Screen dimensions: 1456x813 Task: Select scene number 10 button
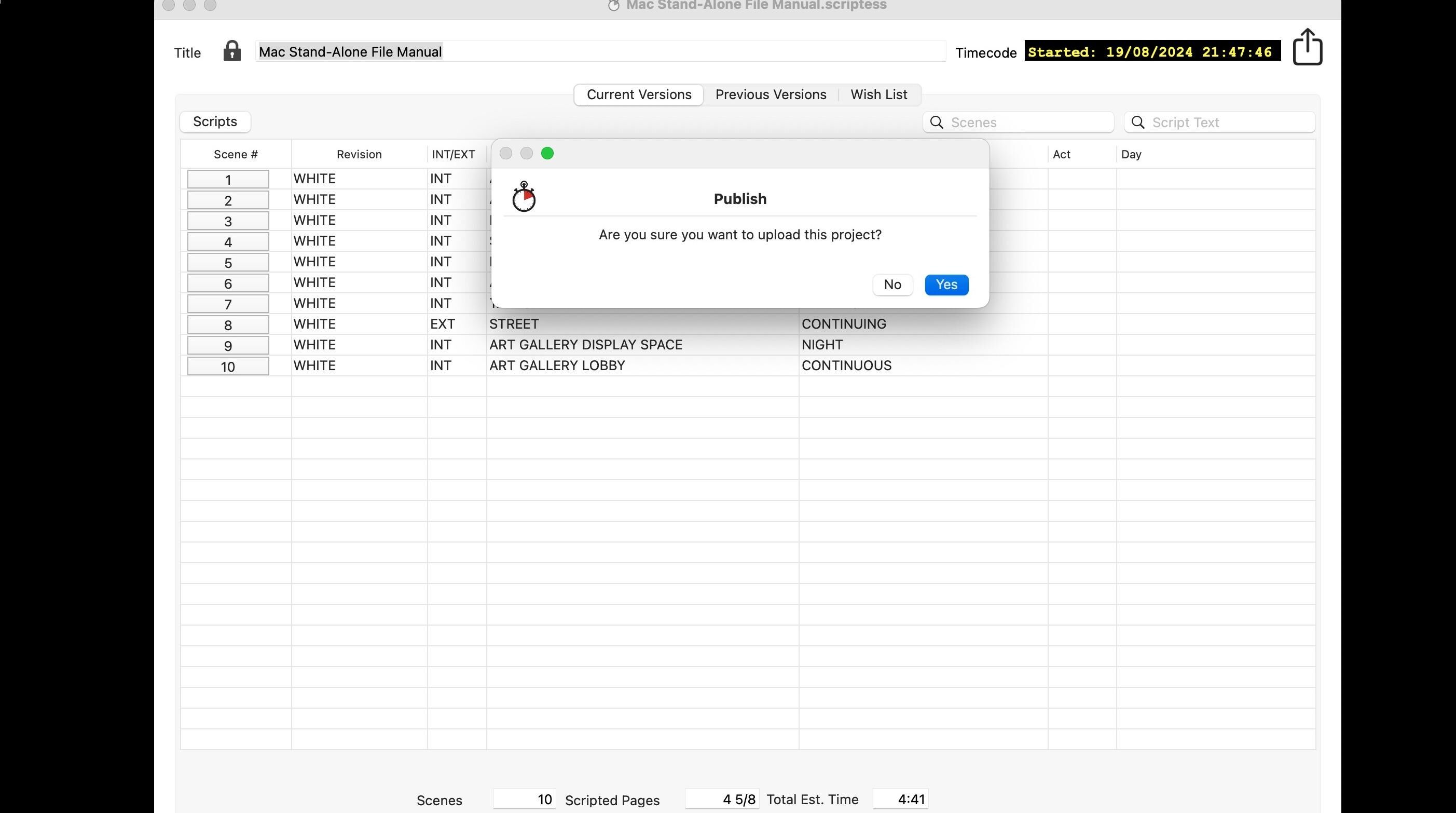click(228, 367)
